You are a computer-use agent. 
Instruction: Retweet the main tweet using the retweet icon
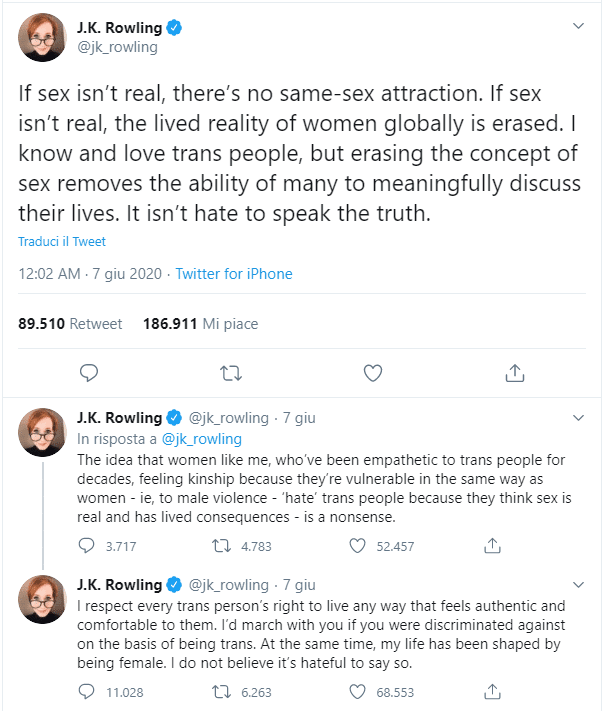click(230, 373)
